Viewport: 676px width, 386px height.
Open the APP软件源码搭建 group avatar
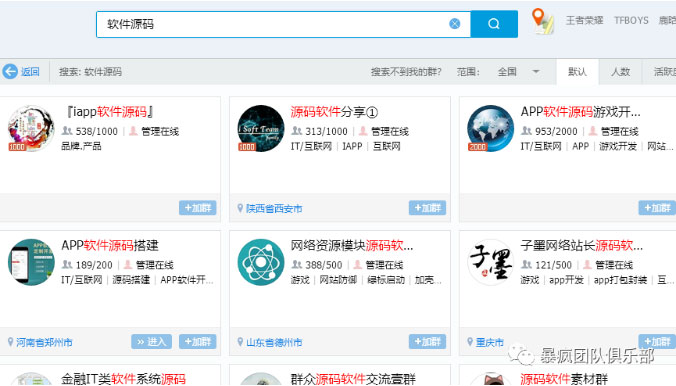click(x=31, y=262)
